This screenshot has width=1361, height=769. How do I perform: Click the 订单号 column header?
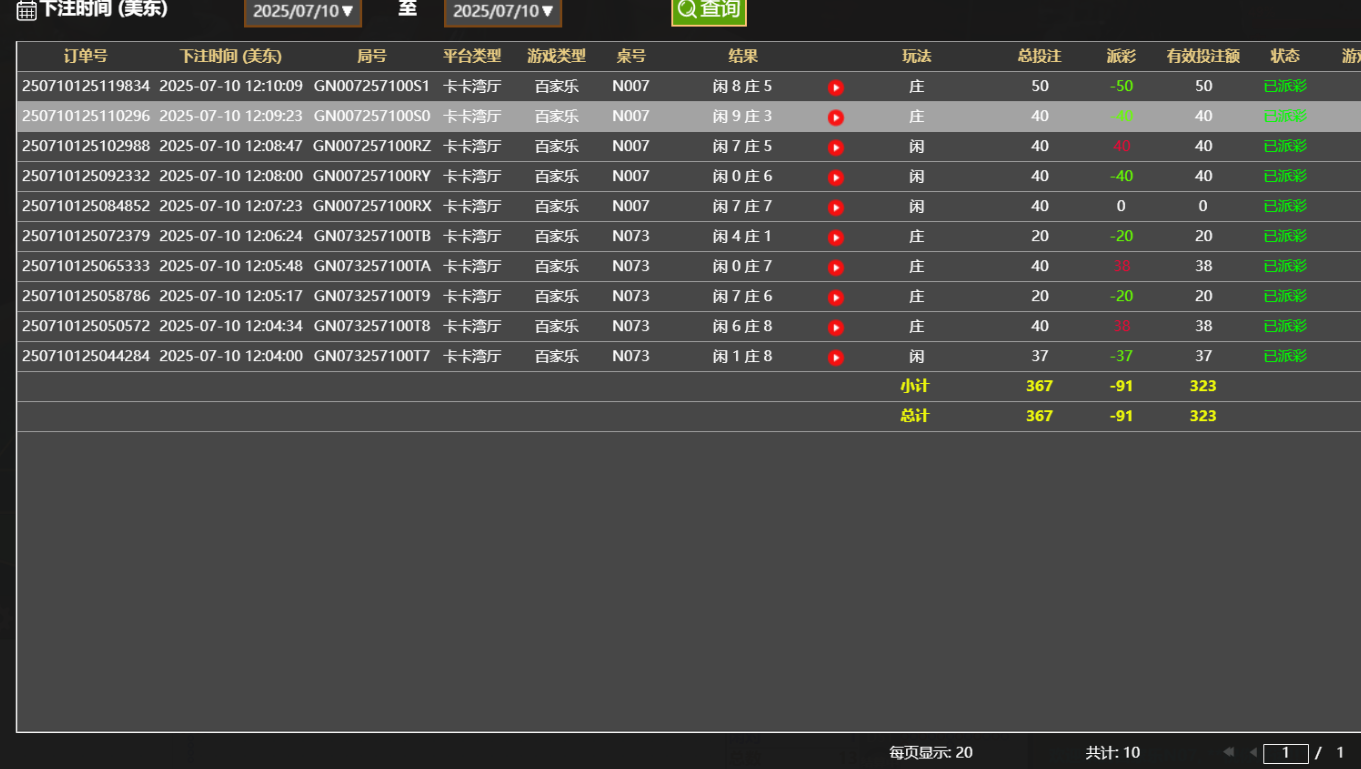pyautogui.click(x=85, y=57)
